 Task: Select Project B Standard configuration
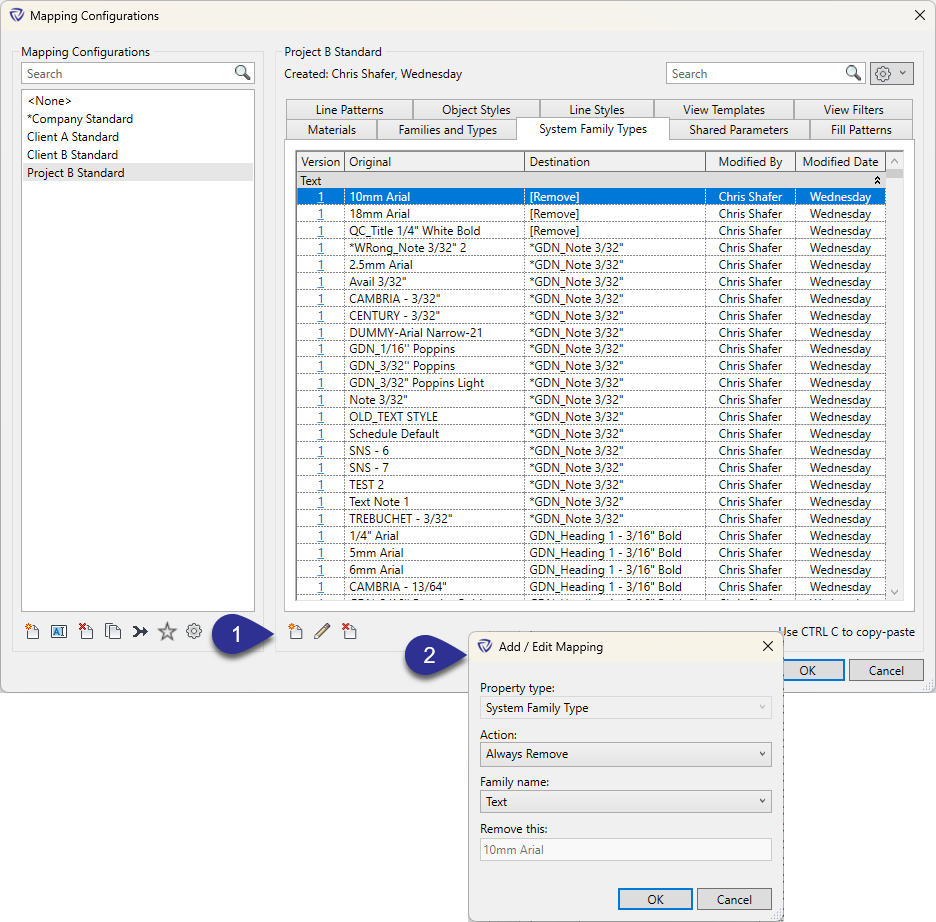point(137,172)
